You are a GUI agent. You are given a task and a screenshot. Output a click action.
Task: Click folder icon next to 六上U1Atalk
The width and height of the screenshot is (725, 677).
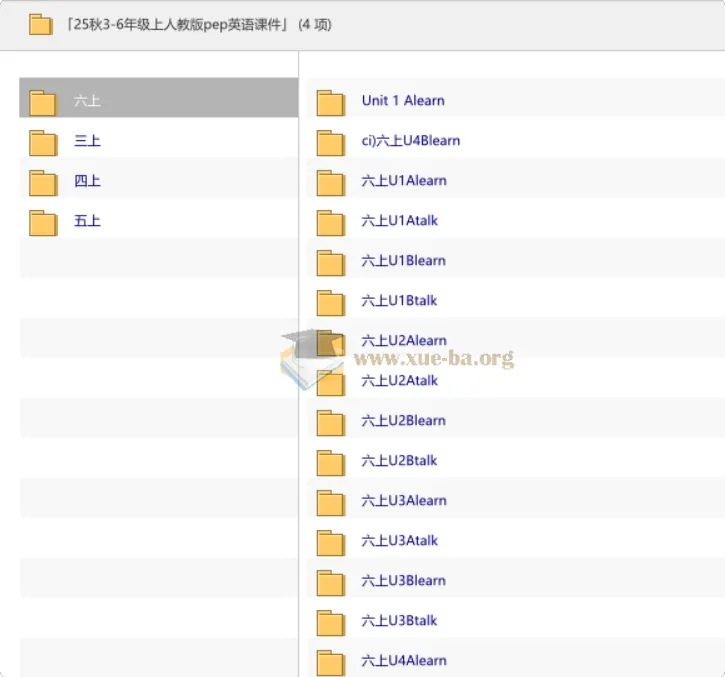[x=331, y=223]
